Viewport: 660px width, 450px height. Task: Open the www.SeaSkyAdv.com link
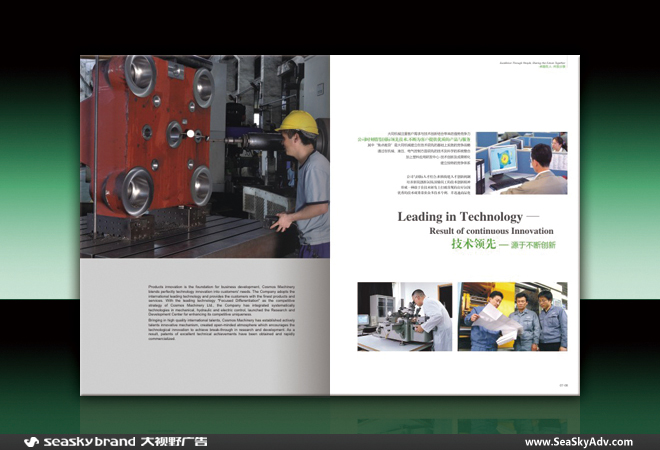tap(578, 441)
